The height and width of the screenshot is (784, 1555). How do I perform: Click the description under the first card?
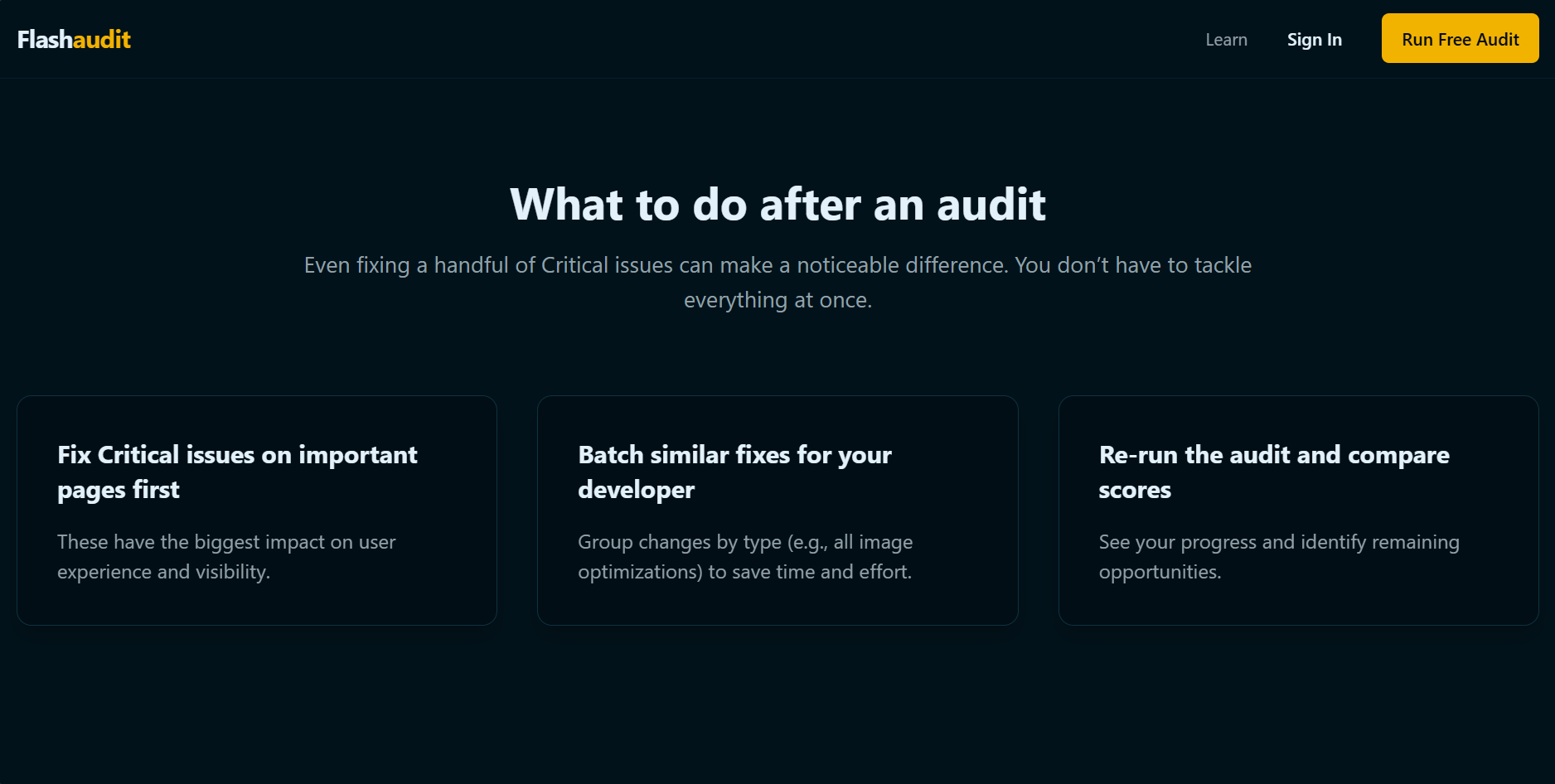pyautogui.click(x=226, y=556)
